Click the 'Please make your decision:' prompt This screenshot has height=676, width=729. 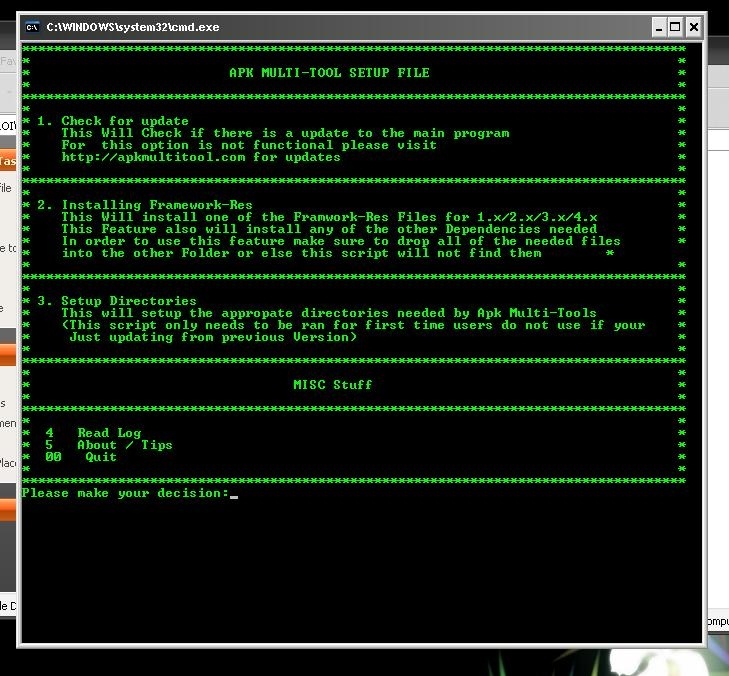click(126, 493)
